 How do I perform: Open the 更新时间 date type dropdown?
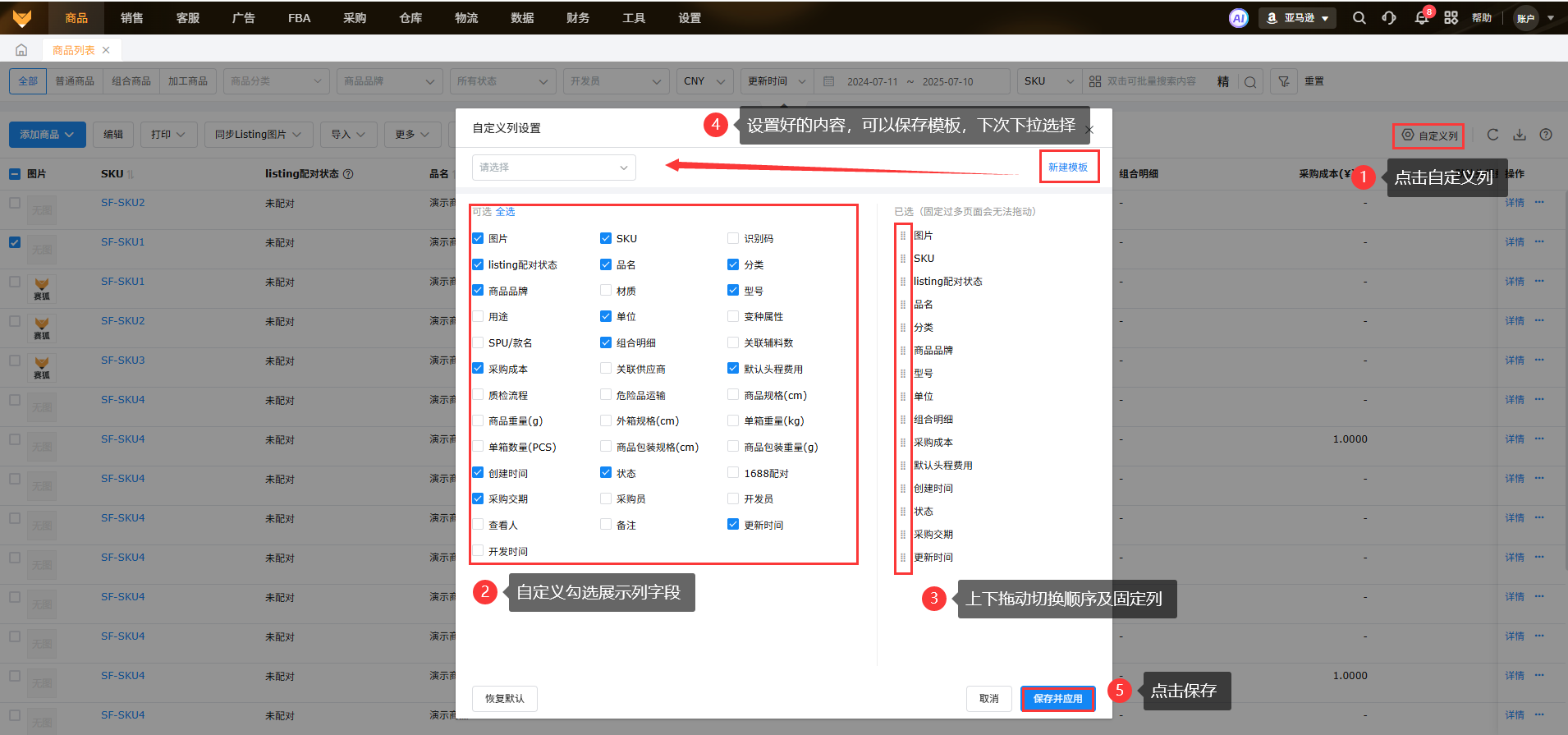777,81
